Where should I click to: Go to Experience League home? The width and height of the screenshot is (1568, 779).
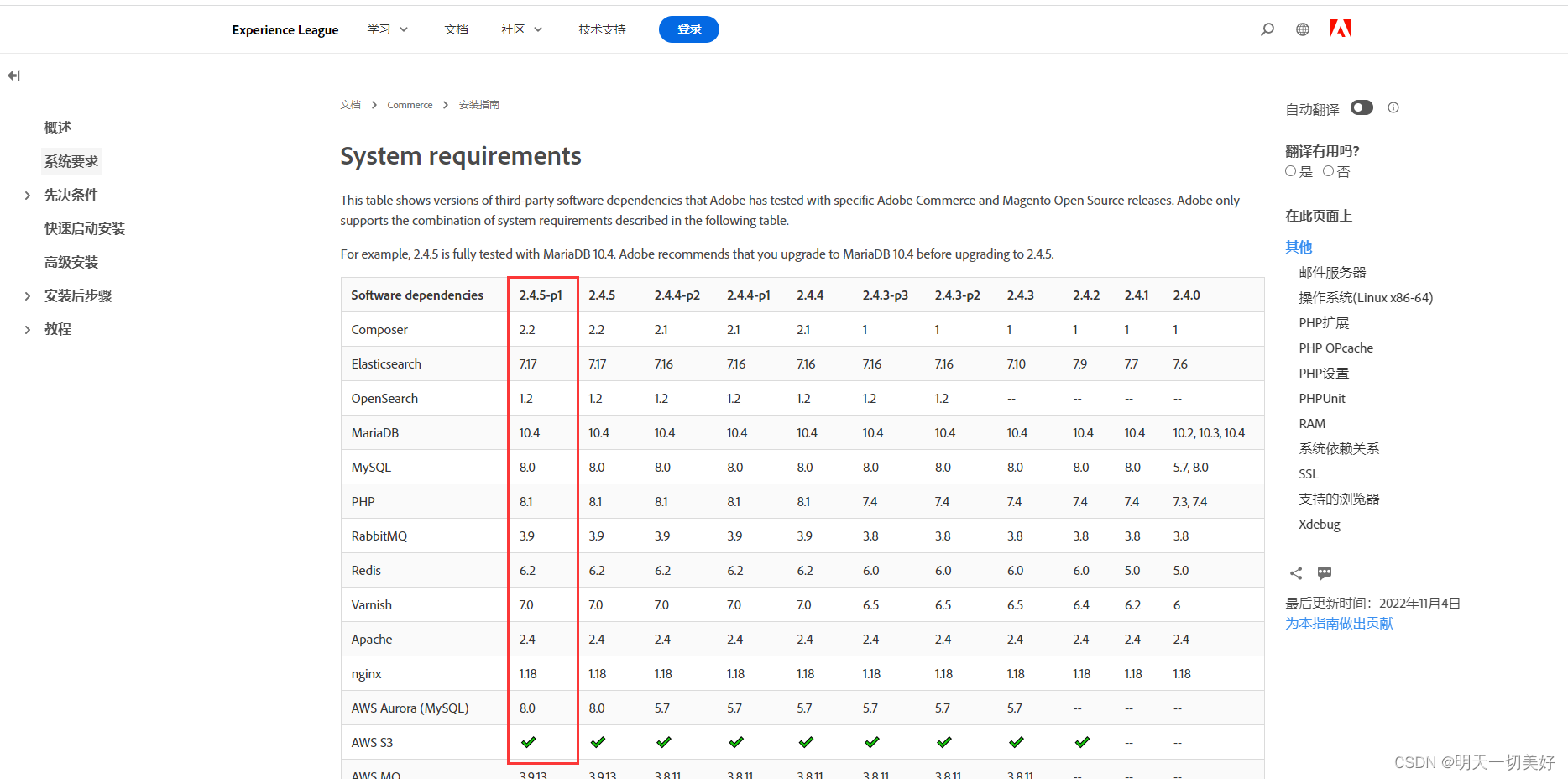pos(285,29)
